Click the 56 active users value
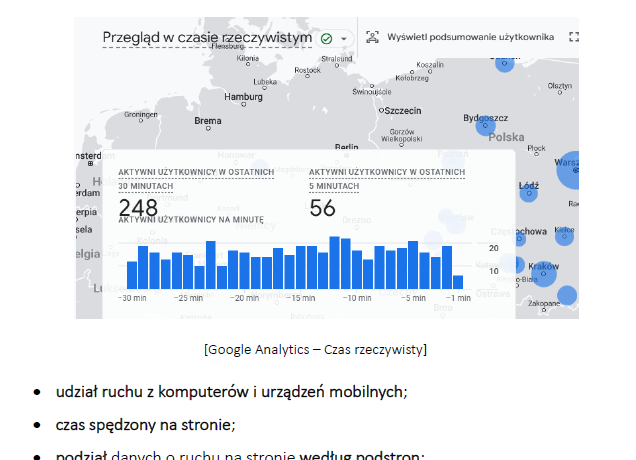 tap(322, 207)
